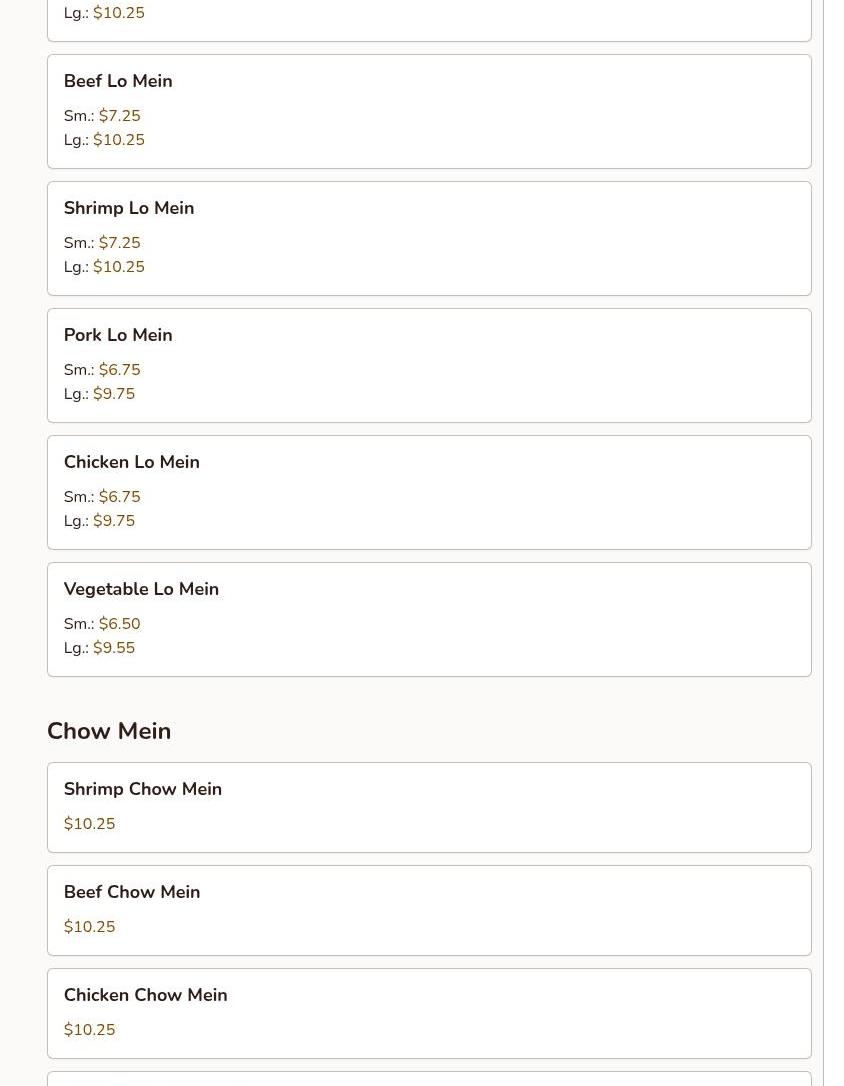This screenshot has width=844, height=1086.
Task: Select Shrimp Lo Mein small $7.25 option
Action: 102,242
